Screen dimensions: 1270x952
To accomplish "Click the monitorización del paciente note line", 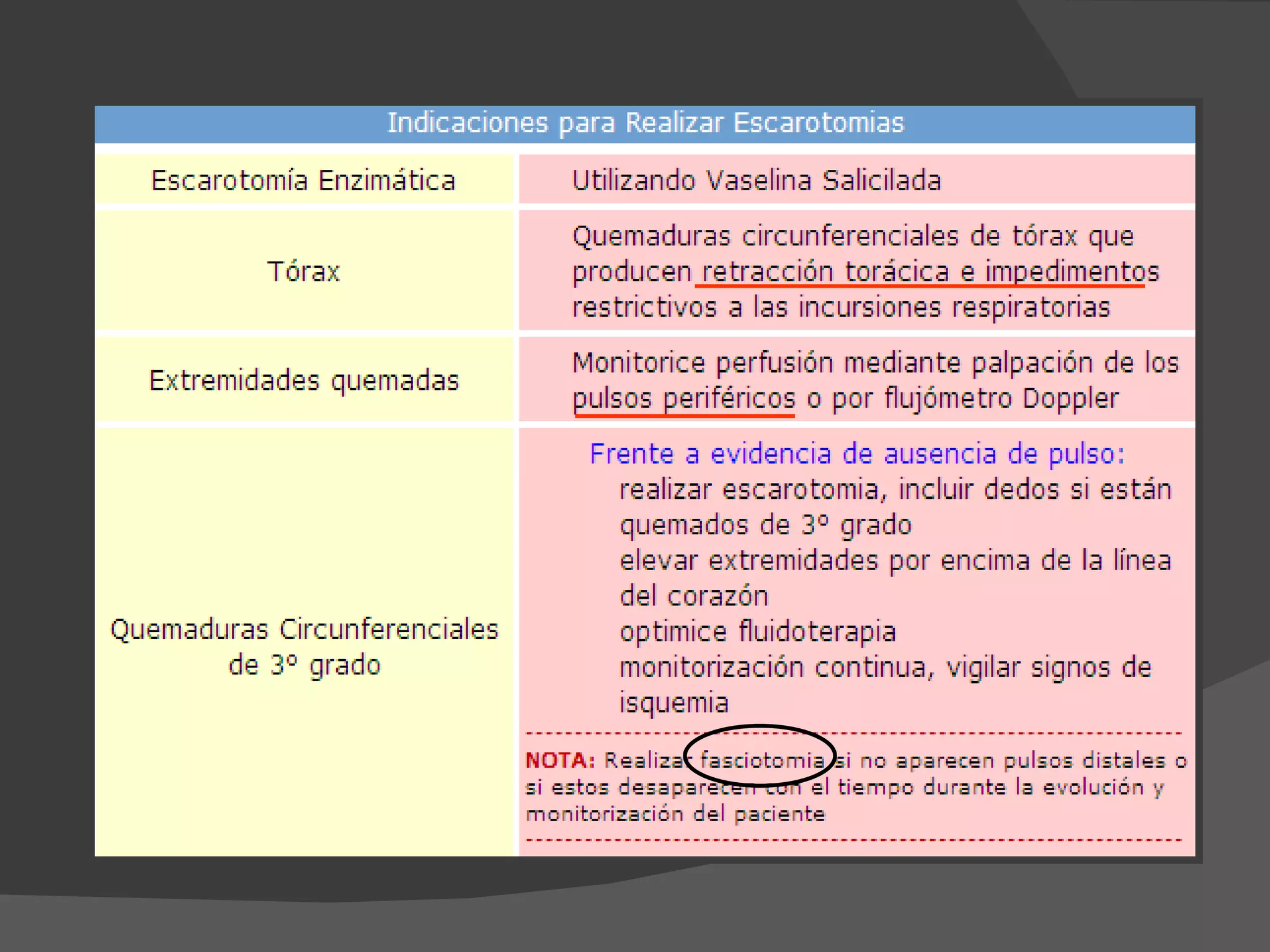I will 675,814.
